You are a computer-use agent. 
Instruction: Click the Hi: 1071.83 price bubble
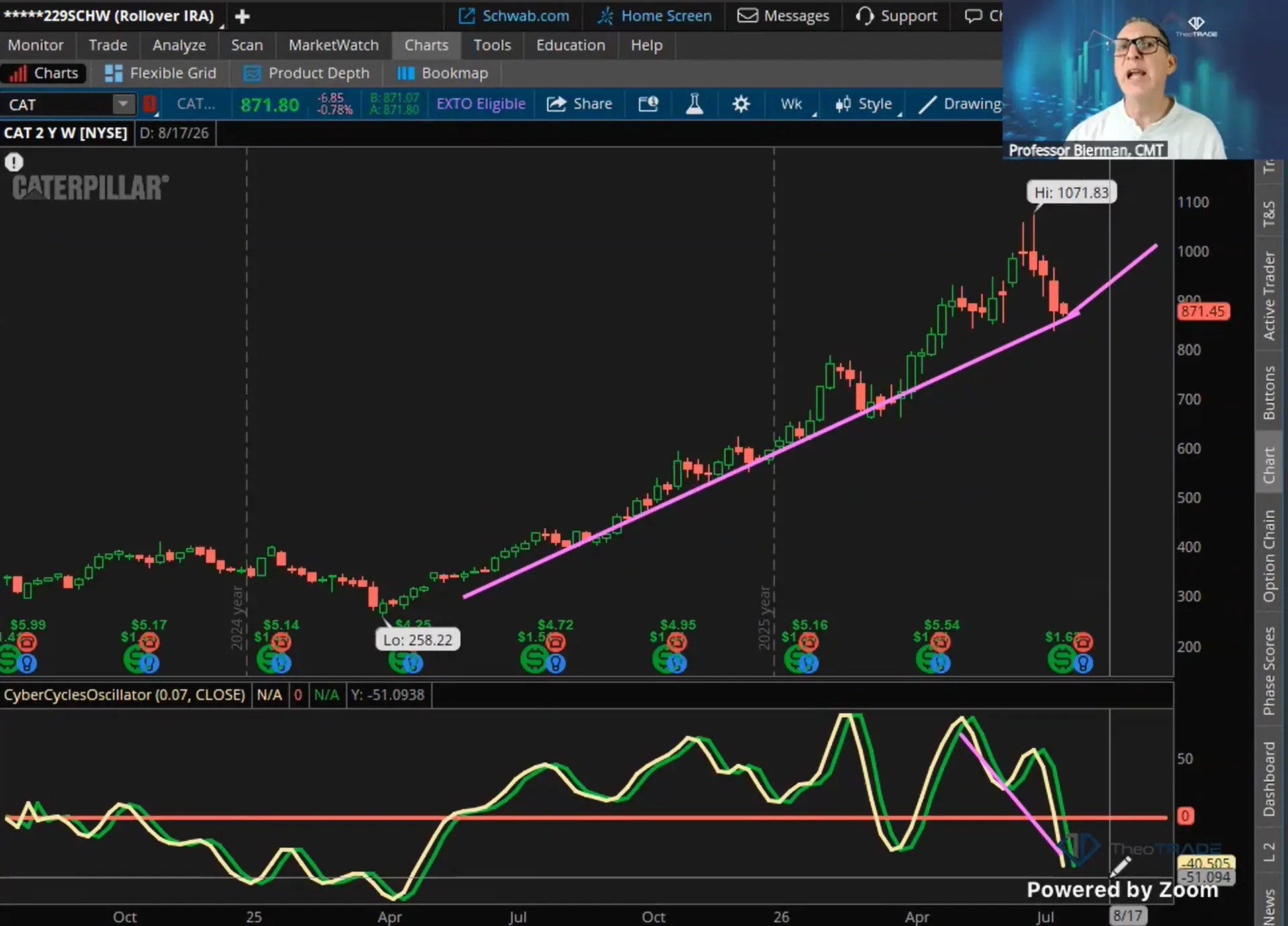coord(1071,192)
